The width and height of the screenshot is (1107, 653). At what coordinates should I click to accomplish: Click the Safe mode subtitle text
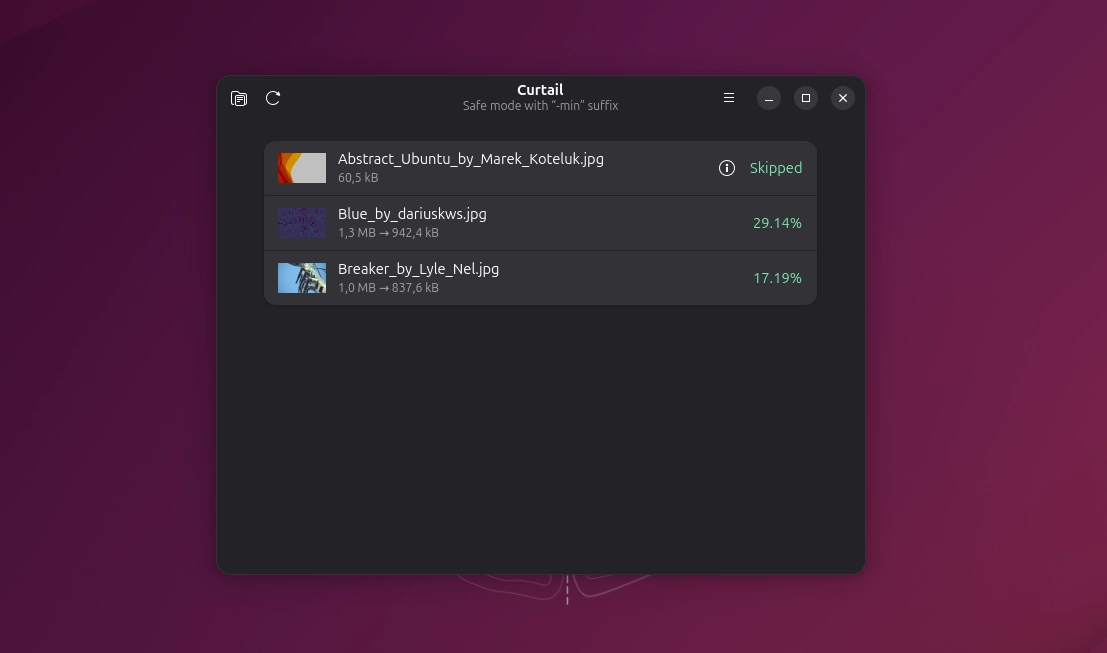[540, 105]
